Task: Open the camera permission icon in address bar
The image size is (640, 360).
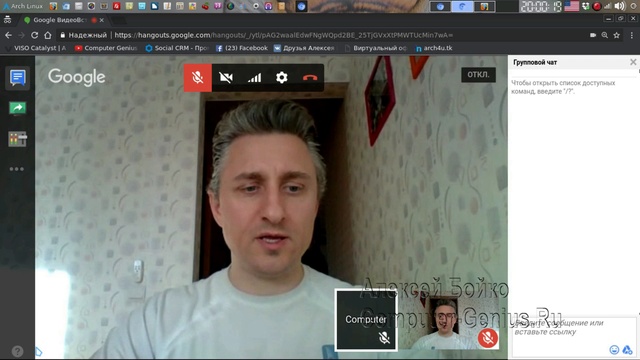Action: tap(593, 35)
